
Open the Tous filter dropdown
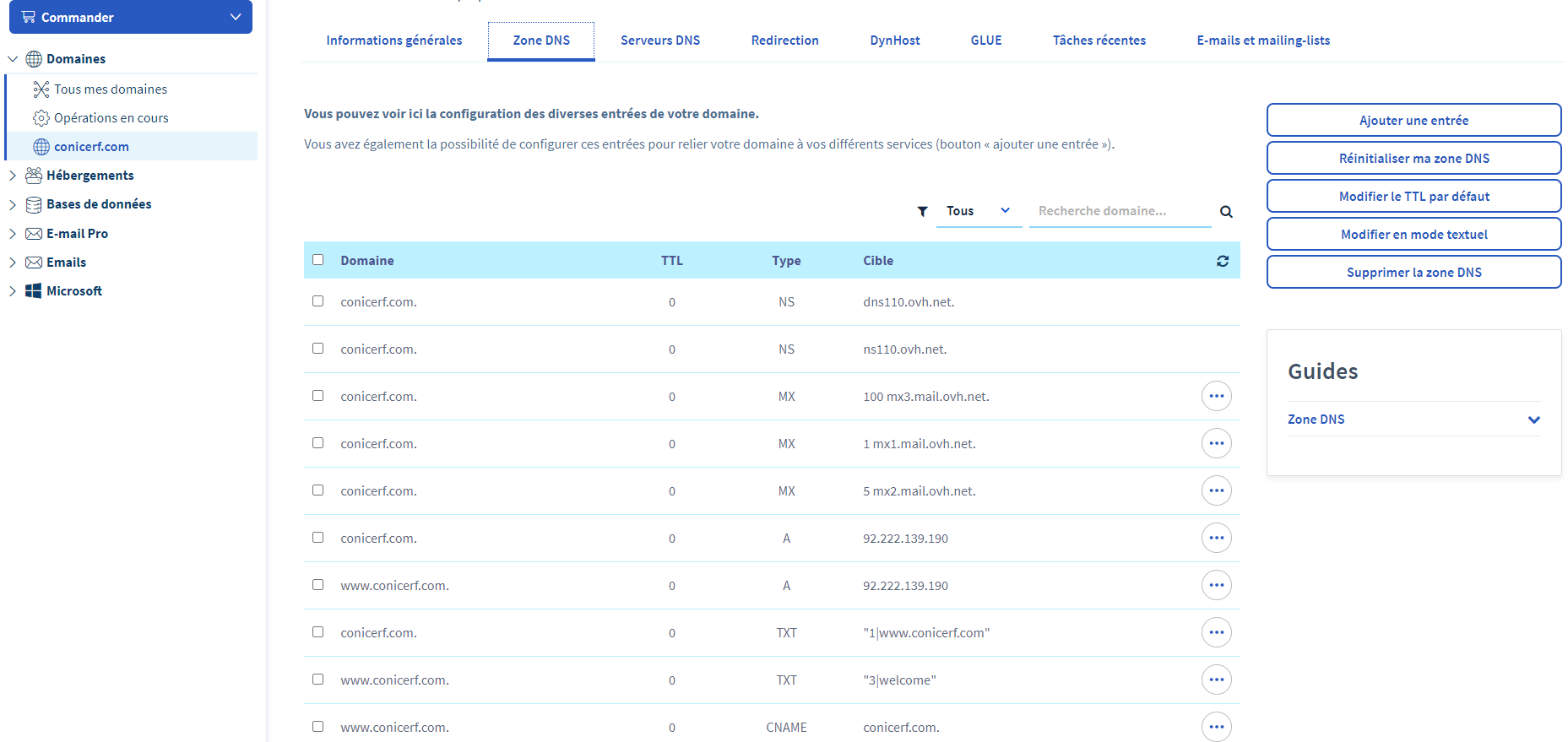(x=978, y=211)
